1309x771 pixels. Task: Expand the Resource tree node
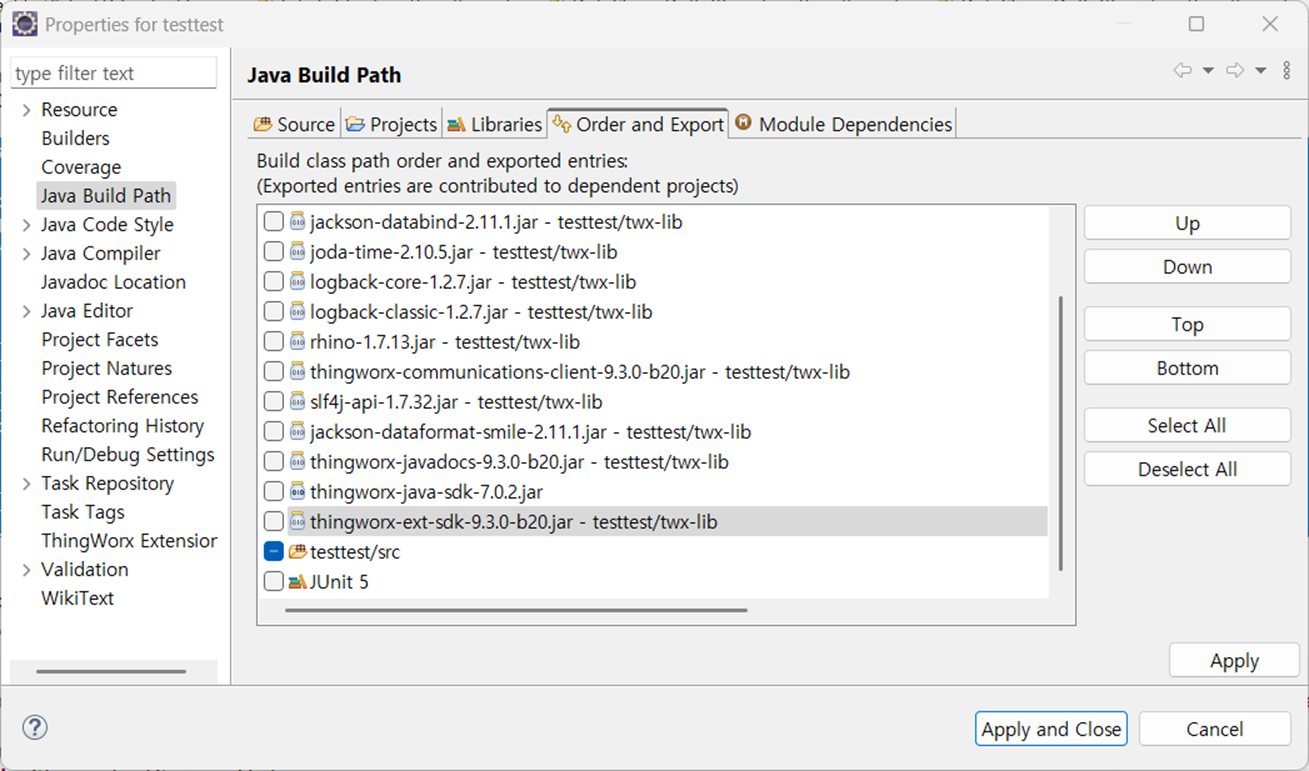pyautogui.click(x=26, y=110)
